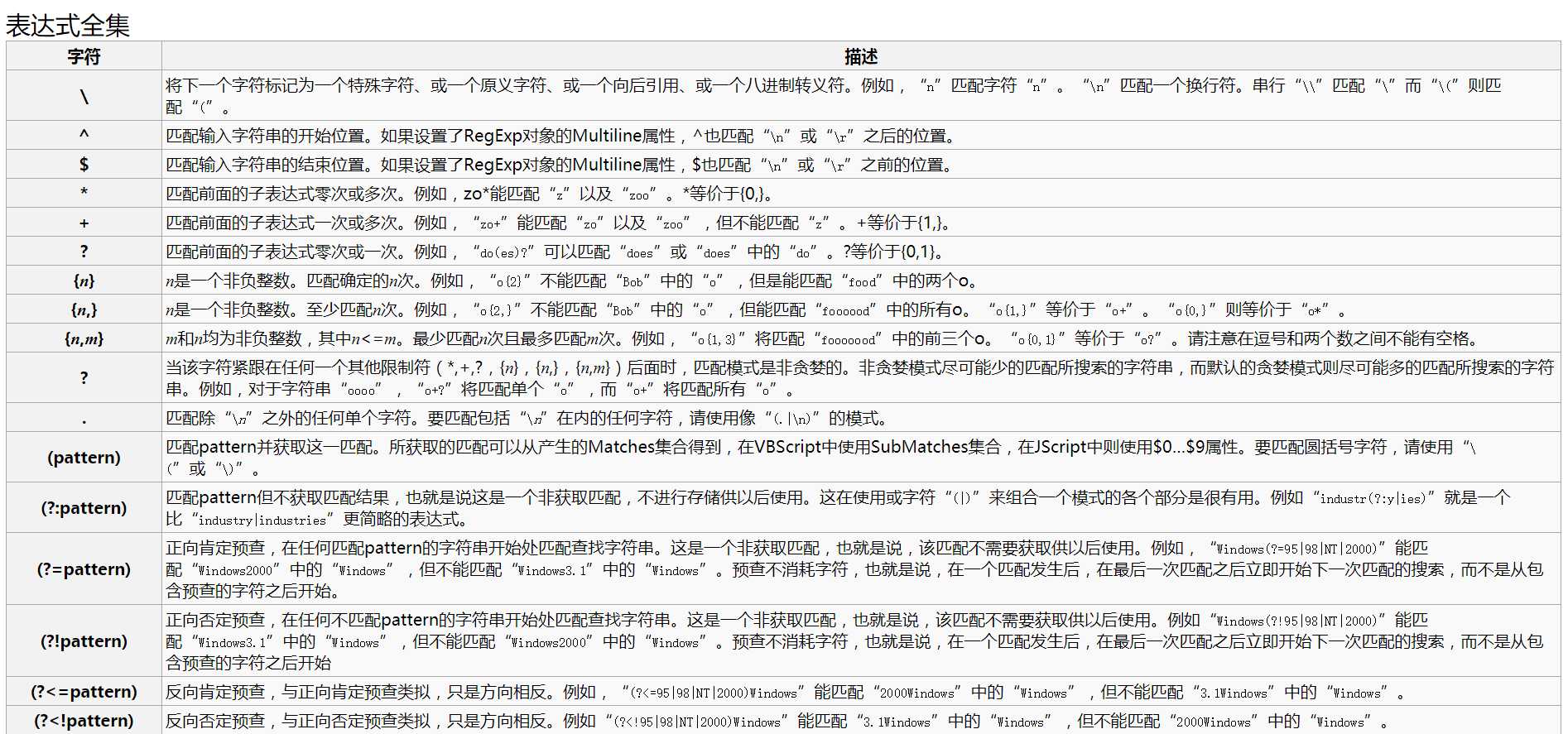Click description starting 将下一个字符标记为
This screenshot has width=1568, height=734.
861,96
